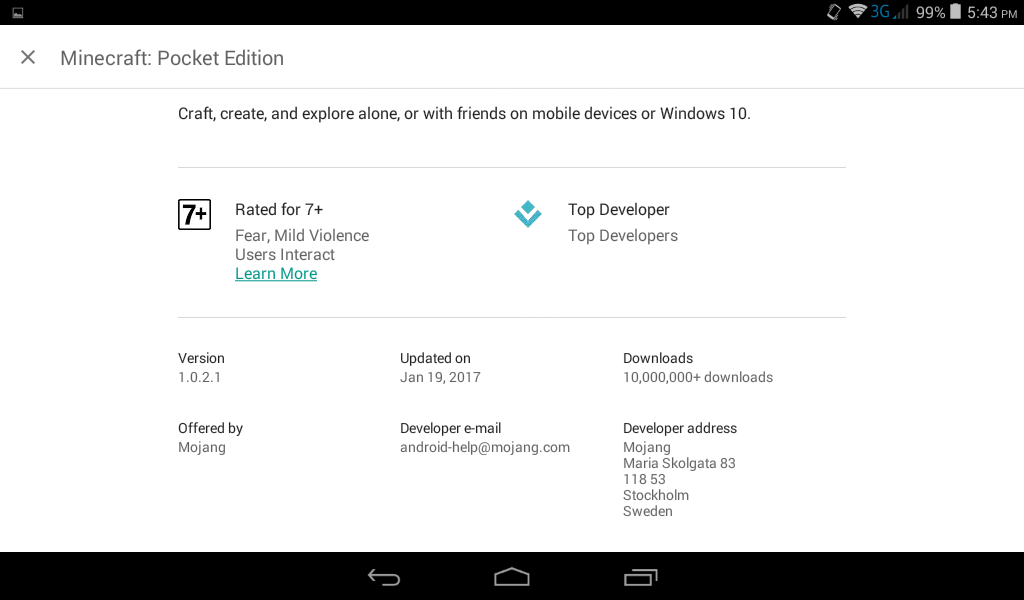Open the recent apps navigation button
Screen dimensions: 1024x600
(640, 577)
